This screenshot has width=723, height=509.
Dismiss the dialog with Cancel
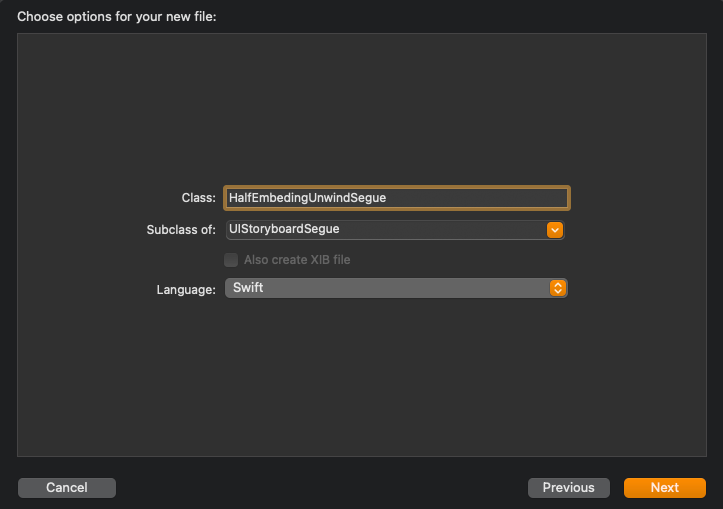[67, 487]
